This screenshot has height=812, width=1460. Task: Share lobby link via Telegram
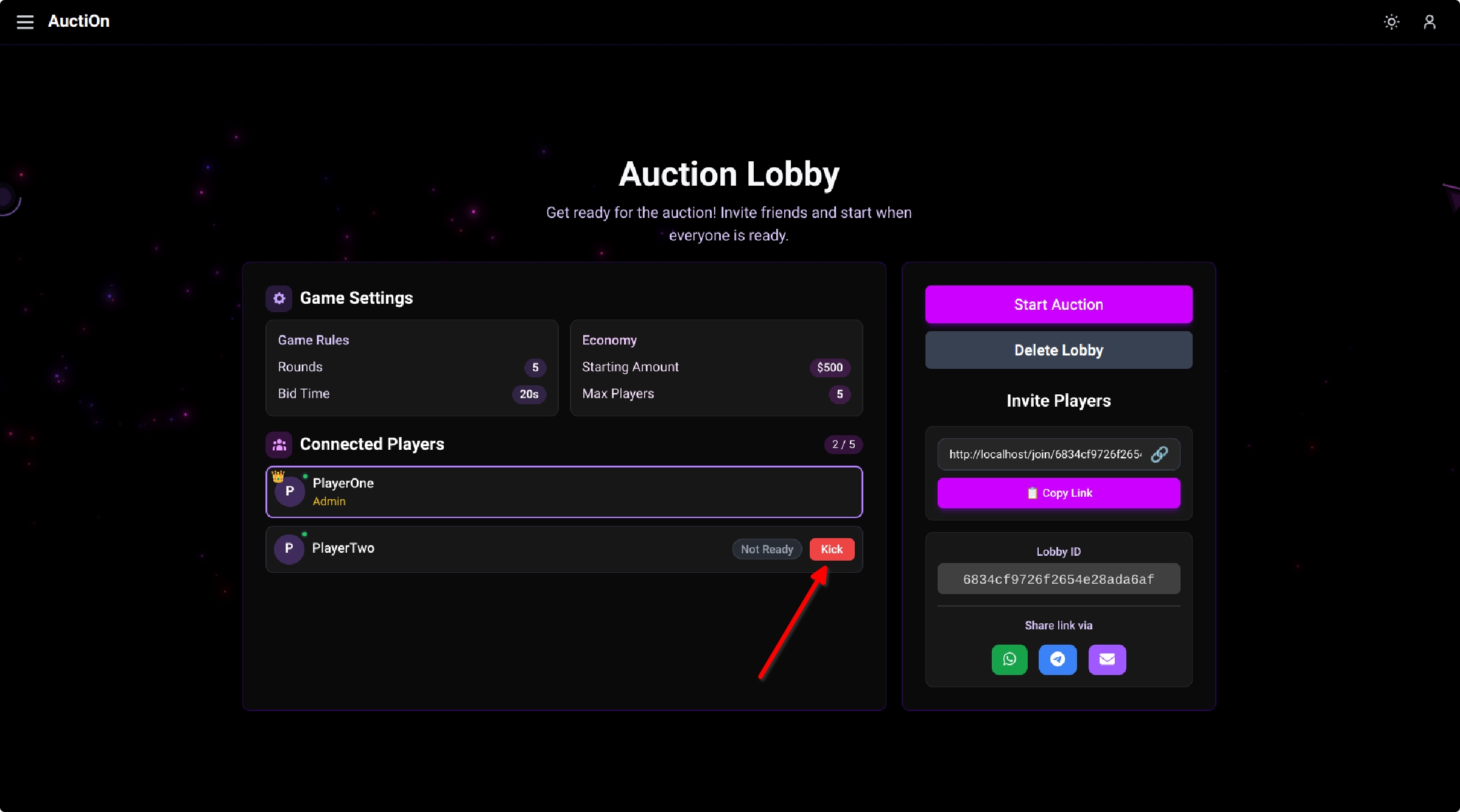click(1058, 659)
